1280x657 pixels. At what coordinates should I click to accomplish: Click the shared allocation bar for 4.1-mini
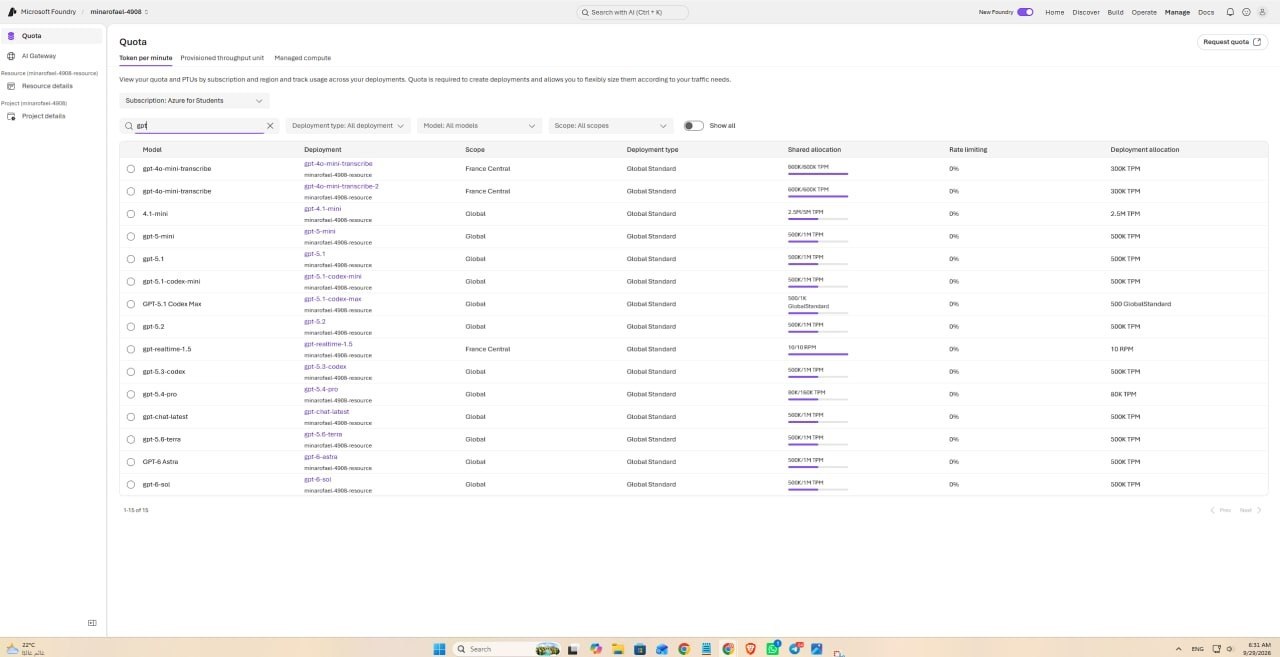click(818, 219)
